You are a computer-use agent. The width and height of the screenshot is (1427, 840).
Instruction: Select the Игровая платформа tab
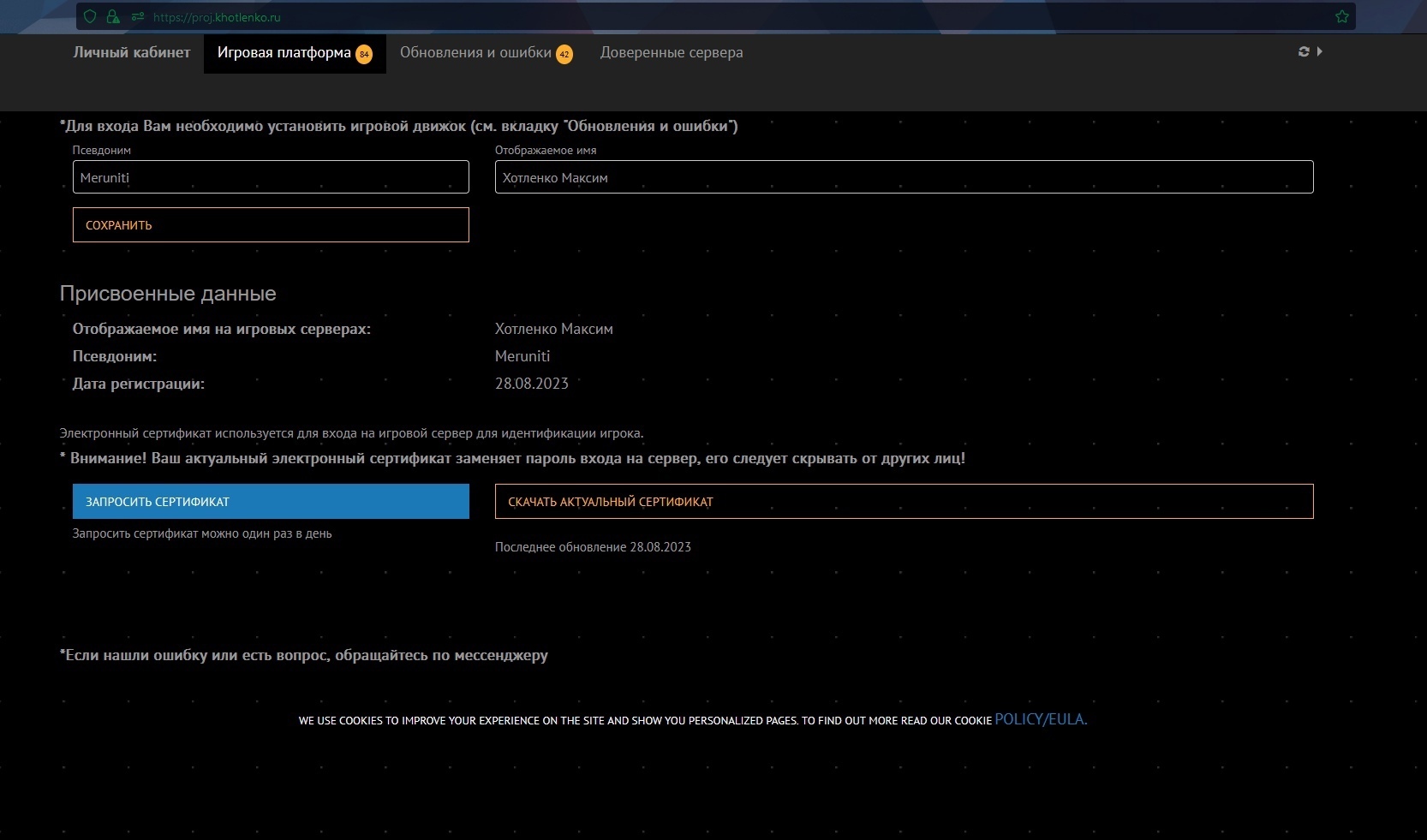tap(295, 53)
